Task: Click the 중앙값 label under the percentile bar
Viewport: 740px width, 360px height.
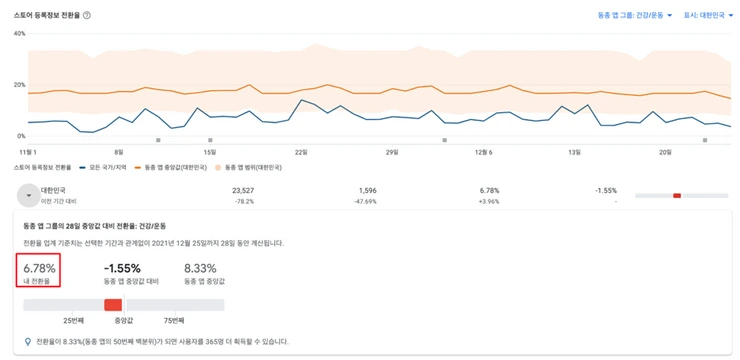Action: point(124,321)
